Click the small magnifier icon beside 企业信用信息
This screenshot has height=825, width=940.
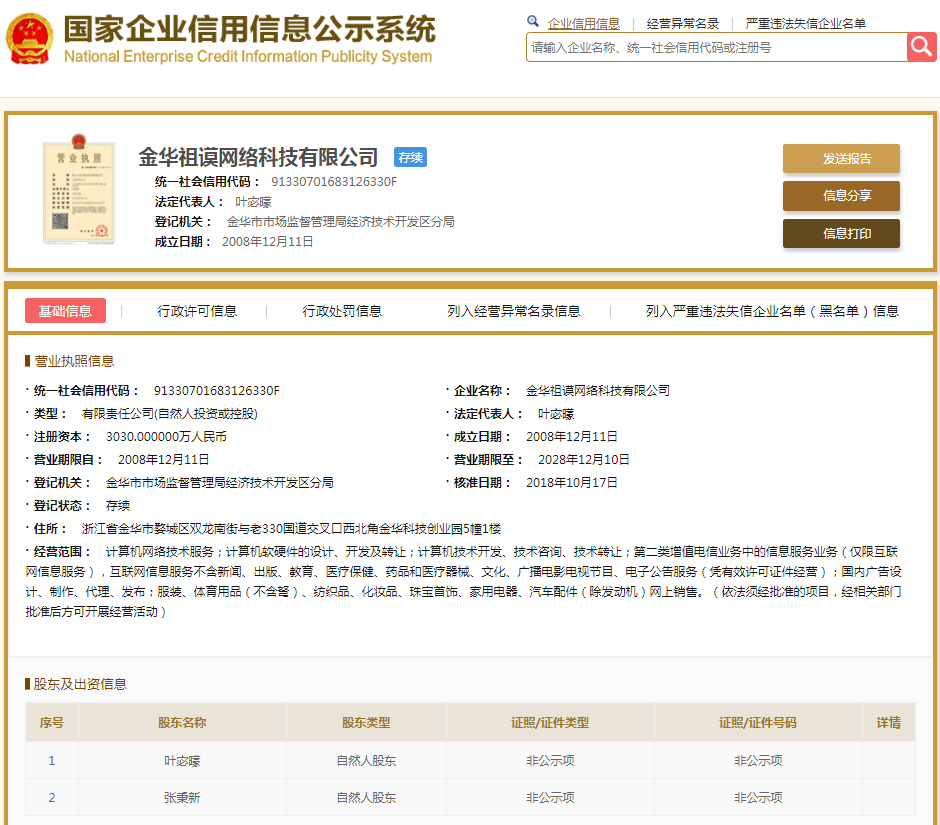533,22
